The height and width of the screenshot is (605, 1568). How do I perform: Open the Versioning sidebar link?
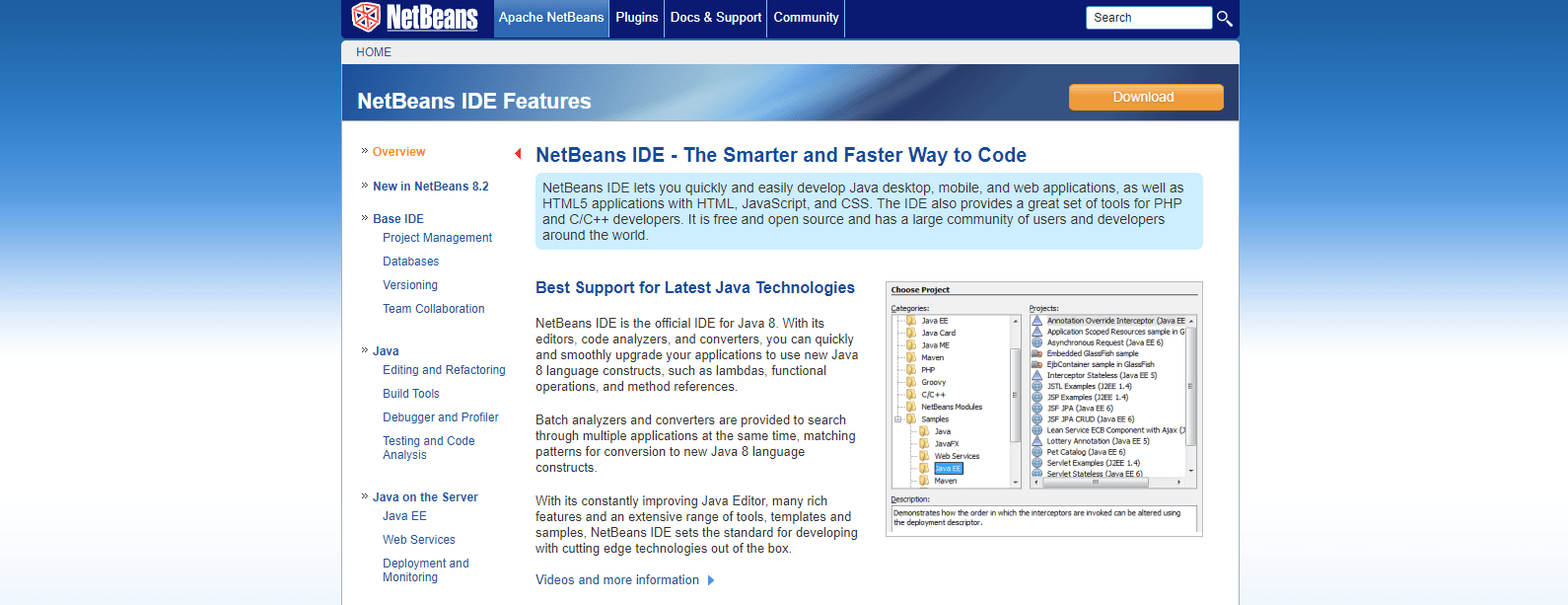(x=410, y=285)
